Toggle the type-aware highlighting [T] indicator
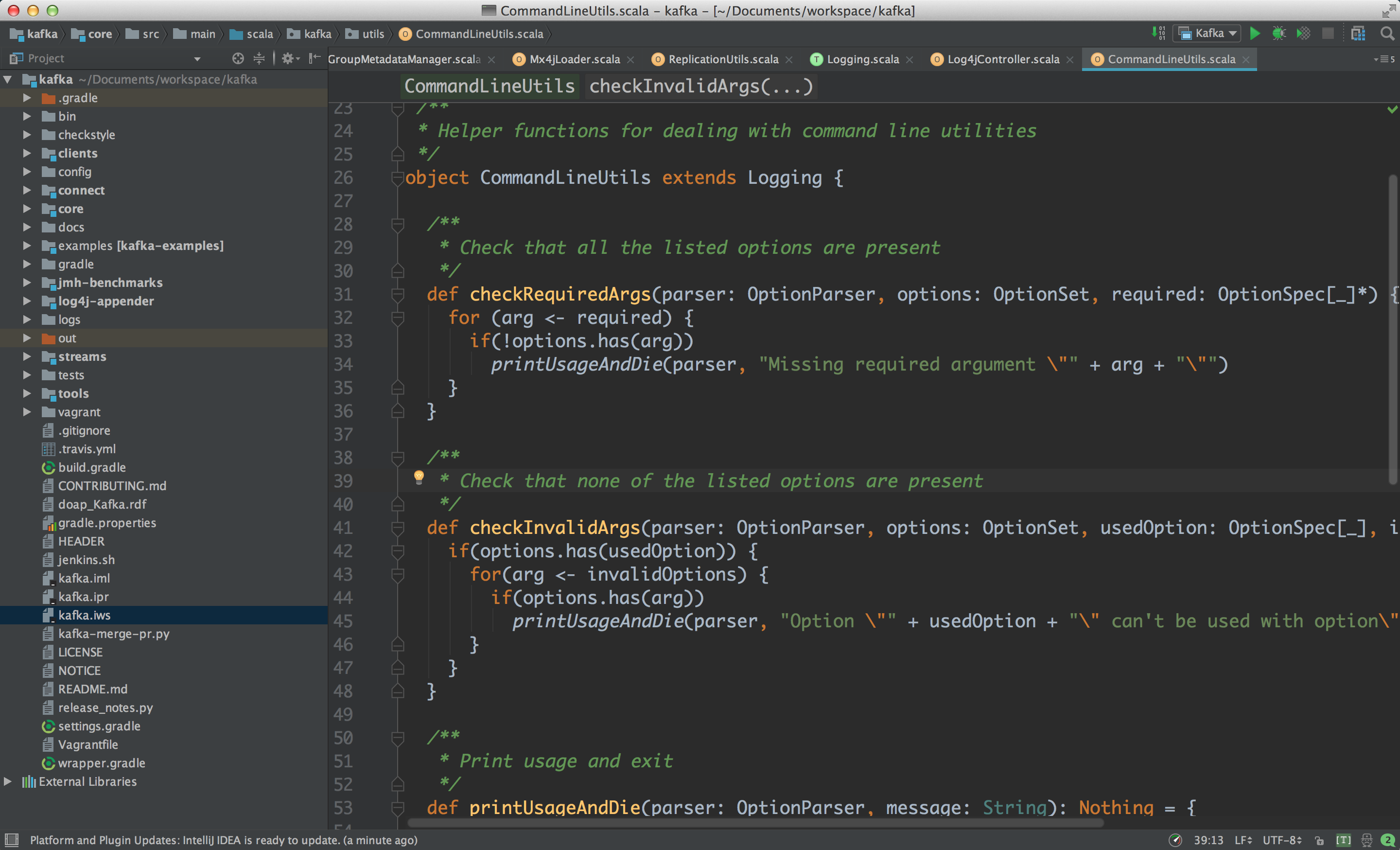The height and width of the screenshot is (850, 1400). point(1343,840)
